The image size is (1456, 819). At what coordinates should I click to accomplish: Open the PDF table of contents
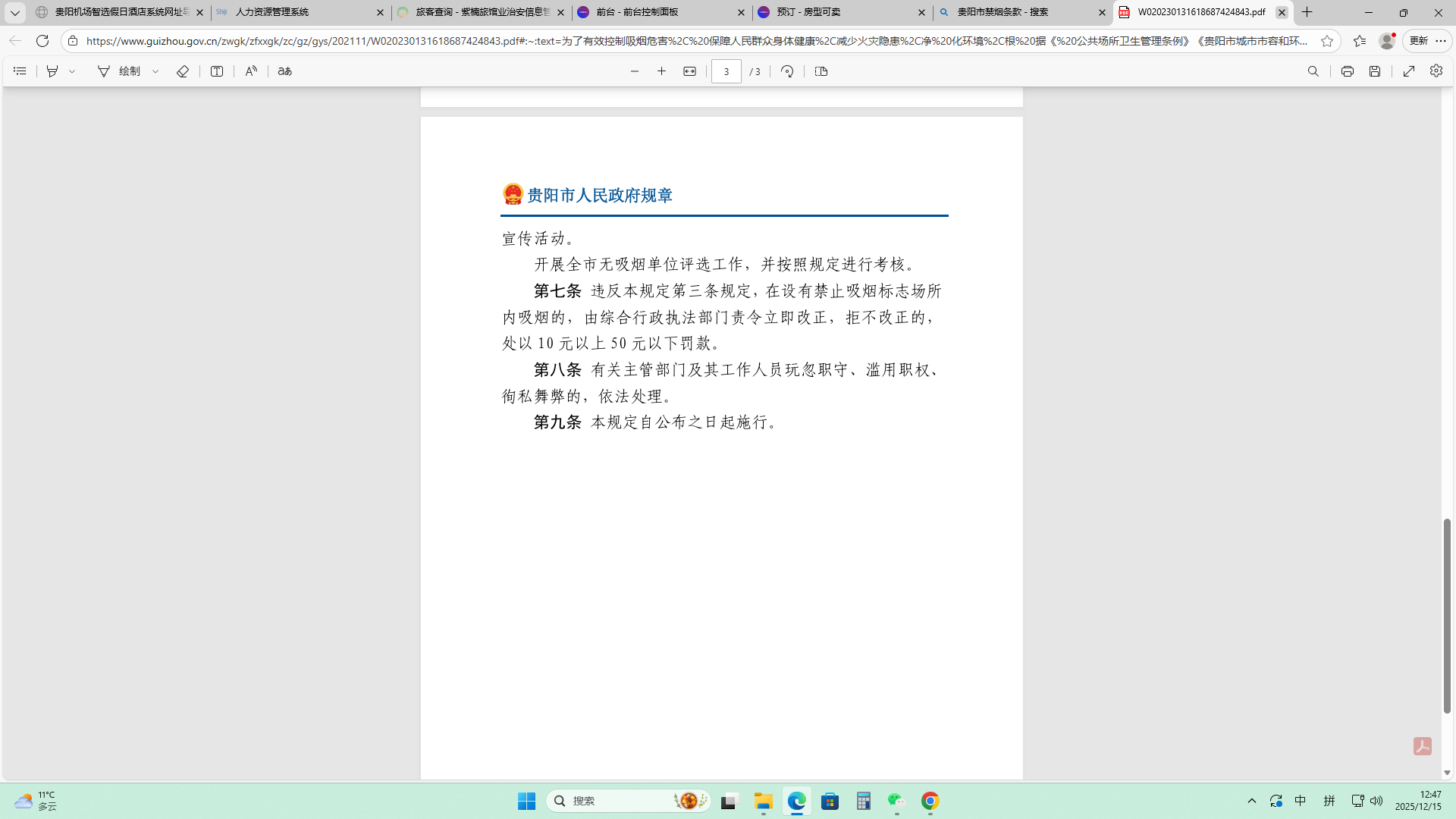point(20,71)
